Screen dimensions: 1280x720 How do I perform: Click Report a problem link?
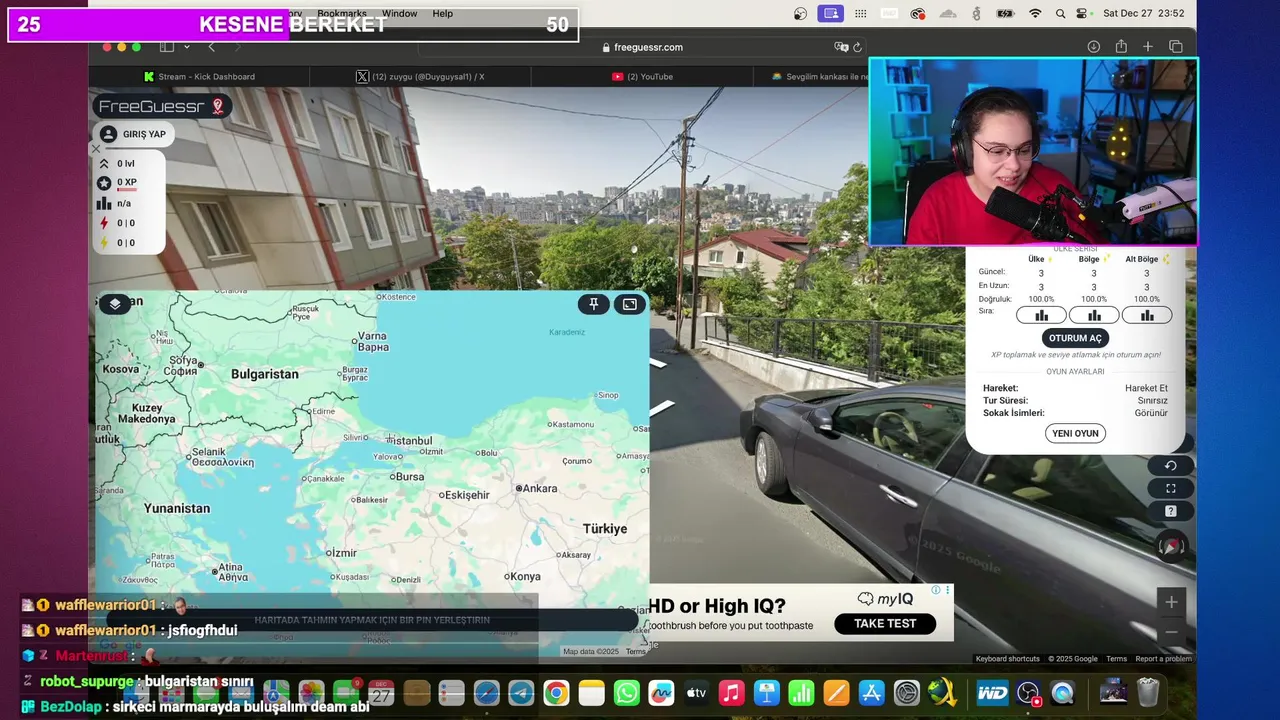1163,659
